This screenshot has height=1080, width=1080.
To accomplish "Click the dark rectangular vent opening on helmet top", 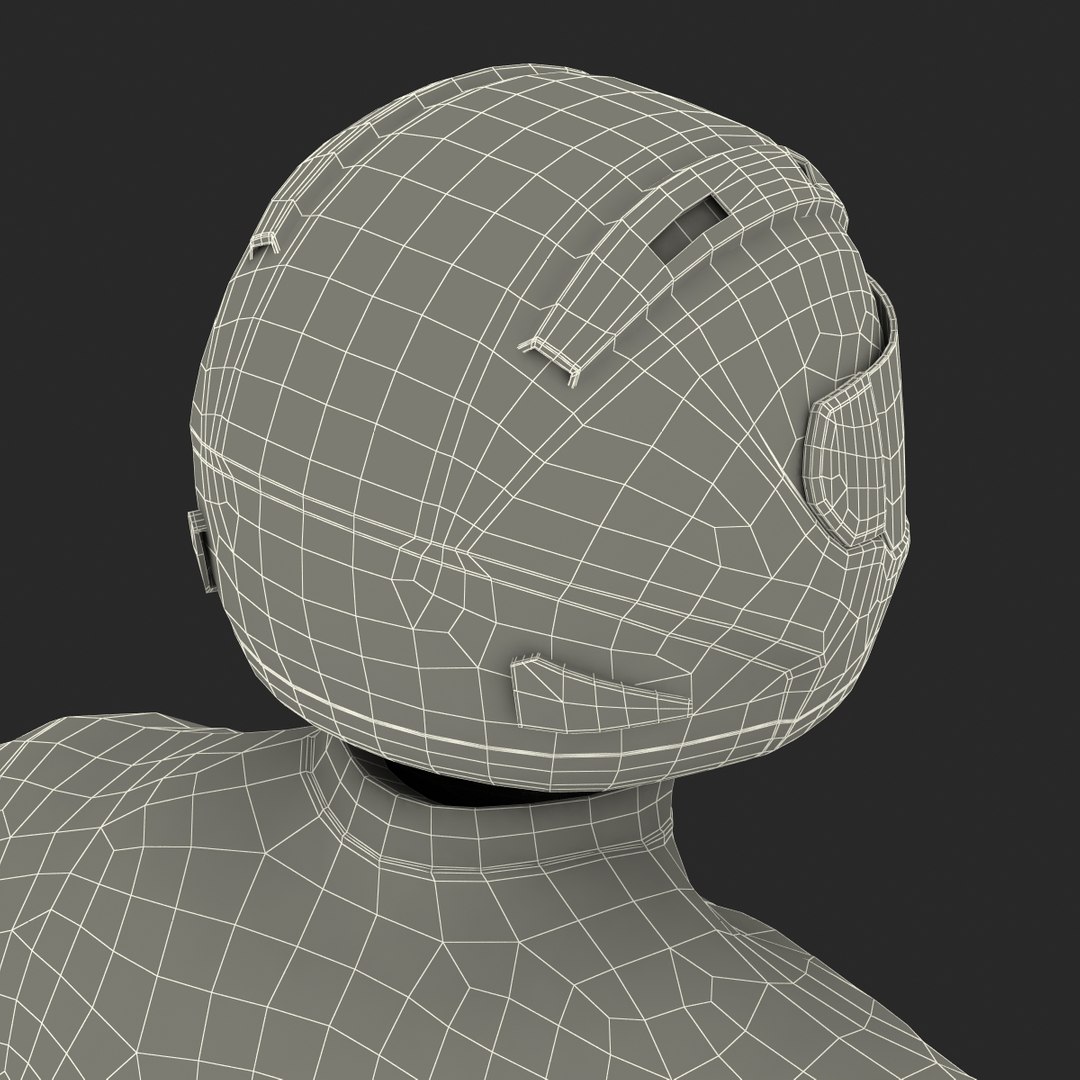I will pos(690,227).
